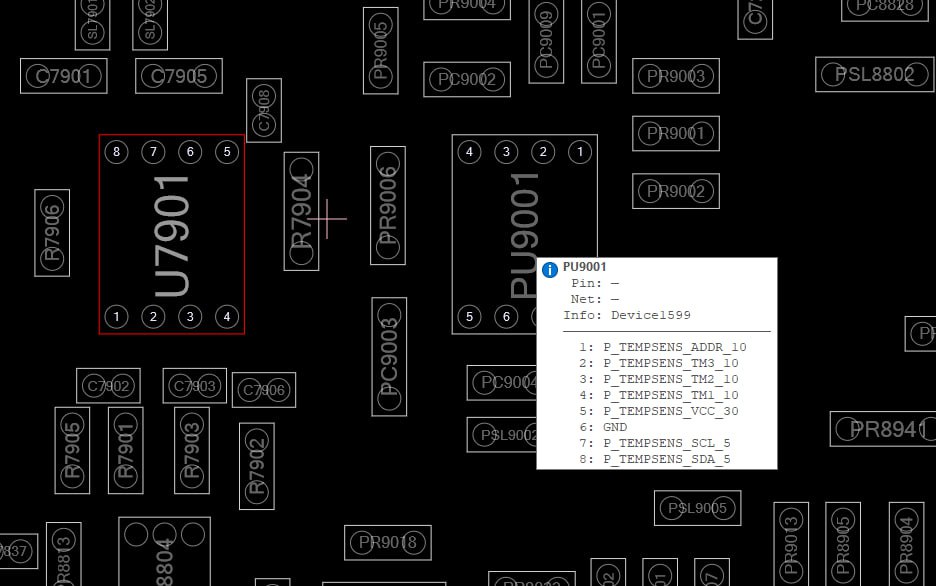Select pin 8 of U7901
Image resolution: width=936 pixels, height=586 pixels.
pos(116,152)
